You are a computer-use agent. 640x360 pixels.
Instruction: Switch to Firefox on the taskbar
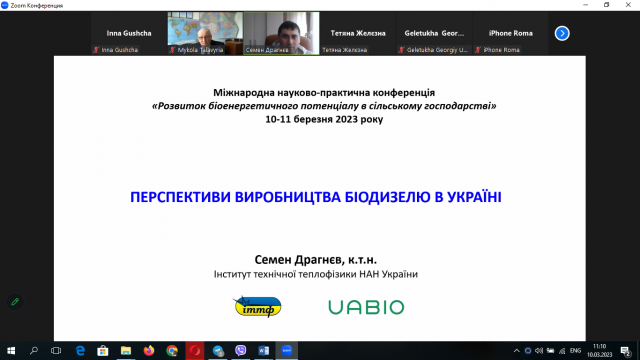[149, 351]
